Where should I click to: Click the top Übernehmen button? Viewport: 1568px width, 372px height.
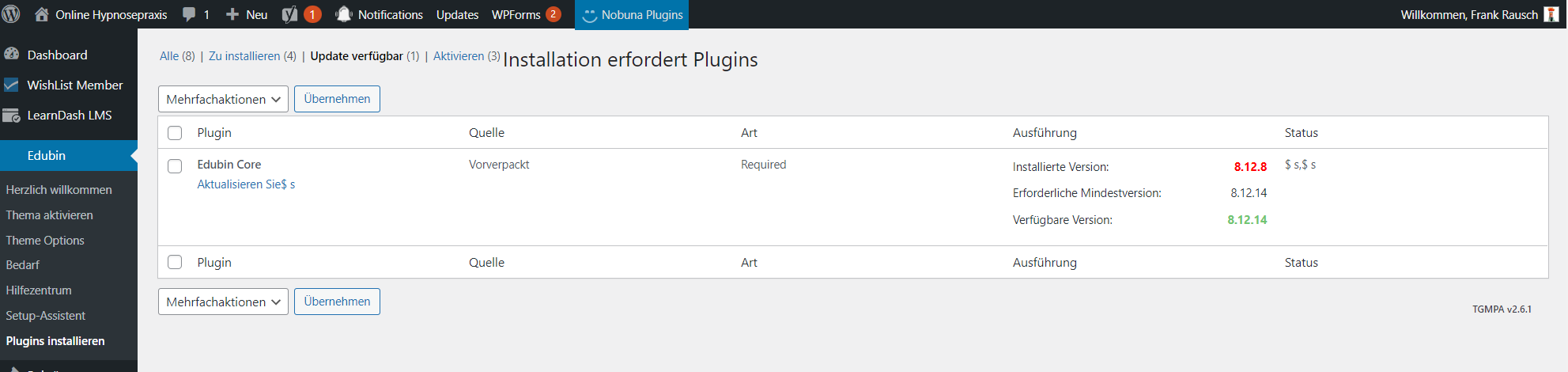(337, 99)
